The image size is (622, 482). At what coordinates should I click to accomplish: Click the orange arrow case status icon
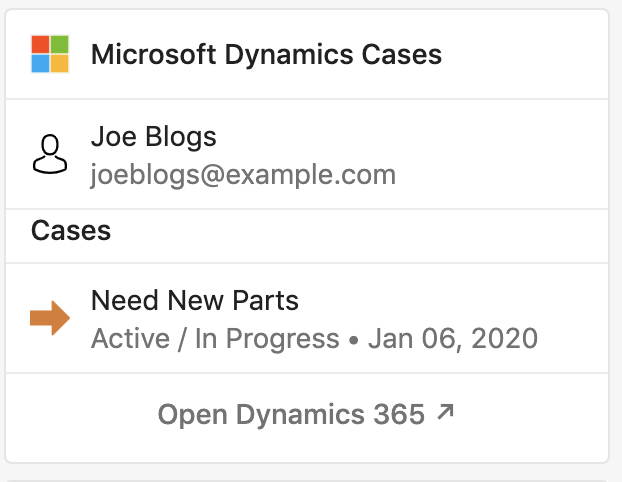pos(50,318)
